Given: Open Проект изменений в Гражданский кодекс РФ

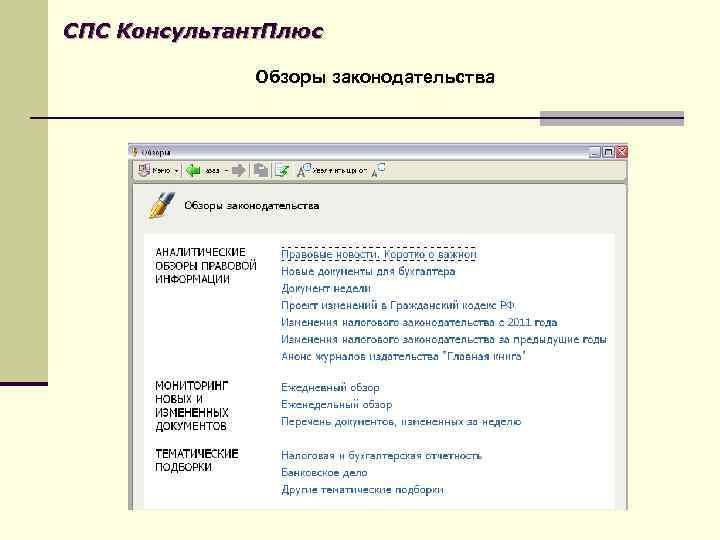Looking at the screenshot, I should tap(398, 305).
